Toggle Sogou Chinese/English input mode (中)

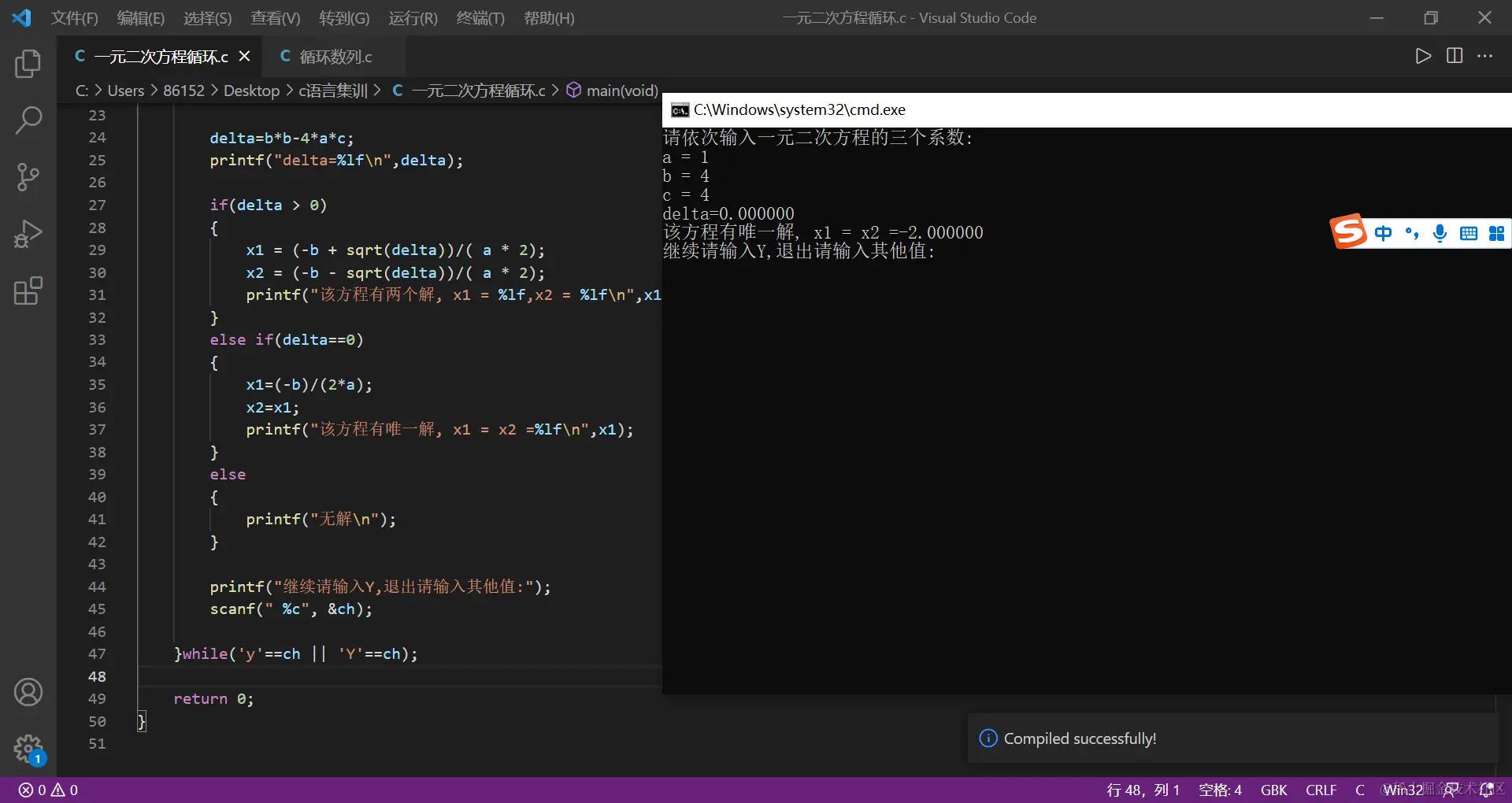click(1383, 233)
